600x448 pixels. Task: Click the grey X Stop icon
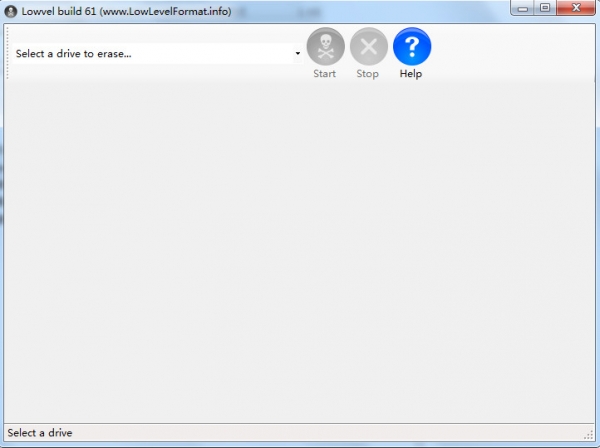pos(368,47)
